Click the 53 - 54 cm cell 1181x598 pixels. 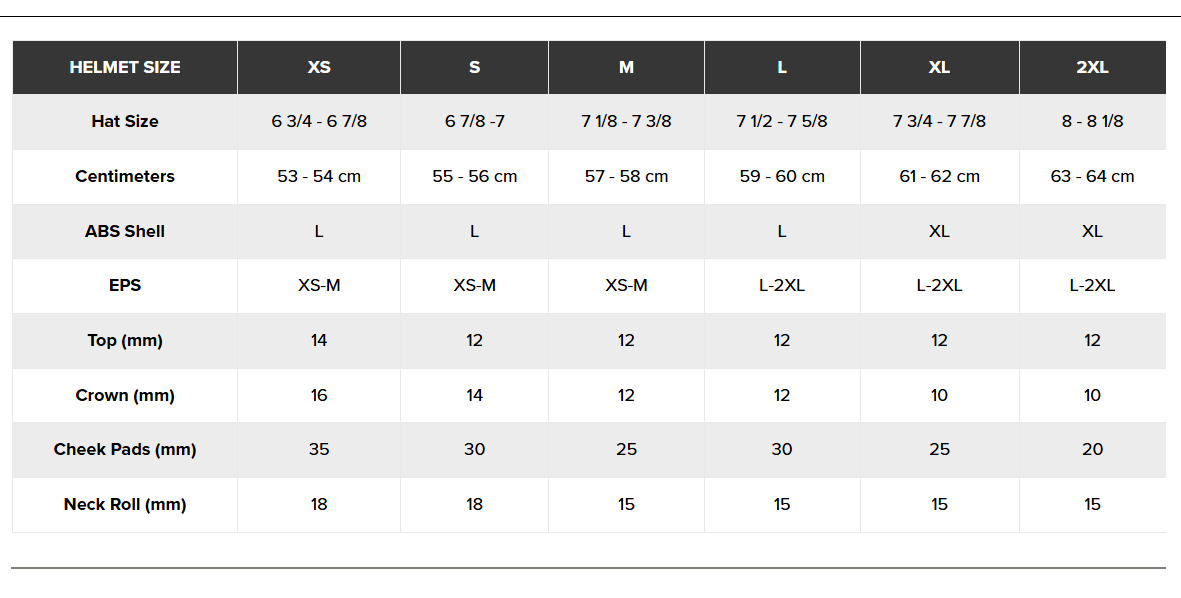[319, 177]
